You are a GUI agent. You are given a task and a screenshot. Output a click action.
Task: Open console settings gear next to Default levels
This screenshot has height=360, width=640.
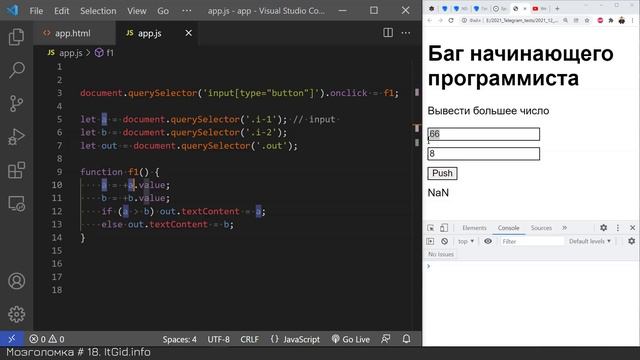pyautogui.click(x=631, y=241)
